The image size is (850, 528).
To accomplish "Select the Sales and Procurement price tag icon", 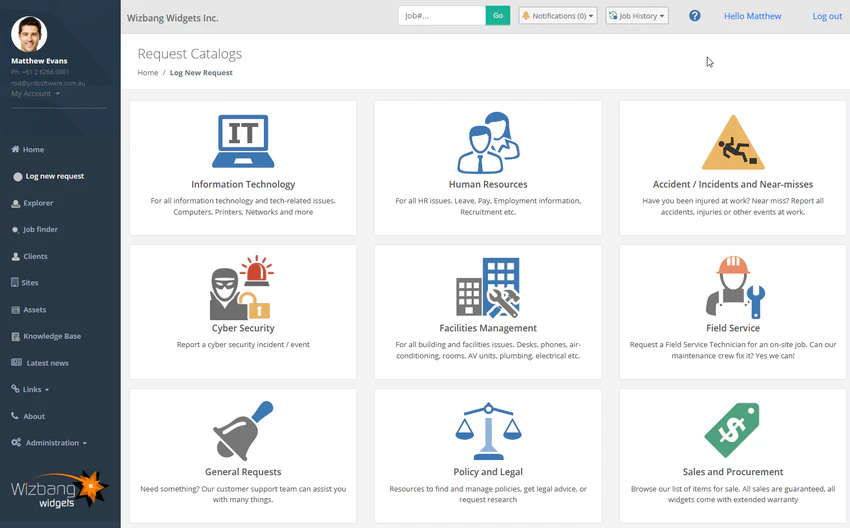I will pos(732,430).
